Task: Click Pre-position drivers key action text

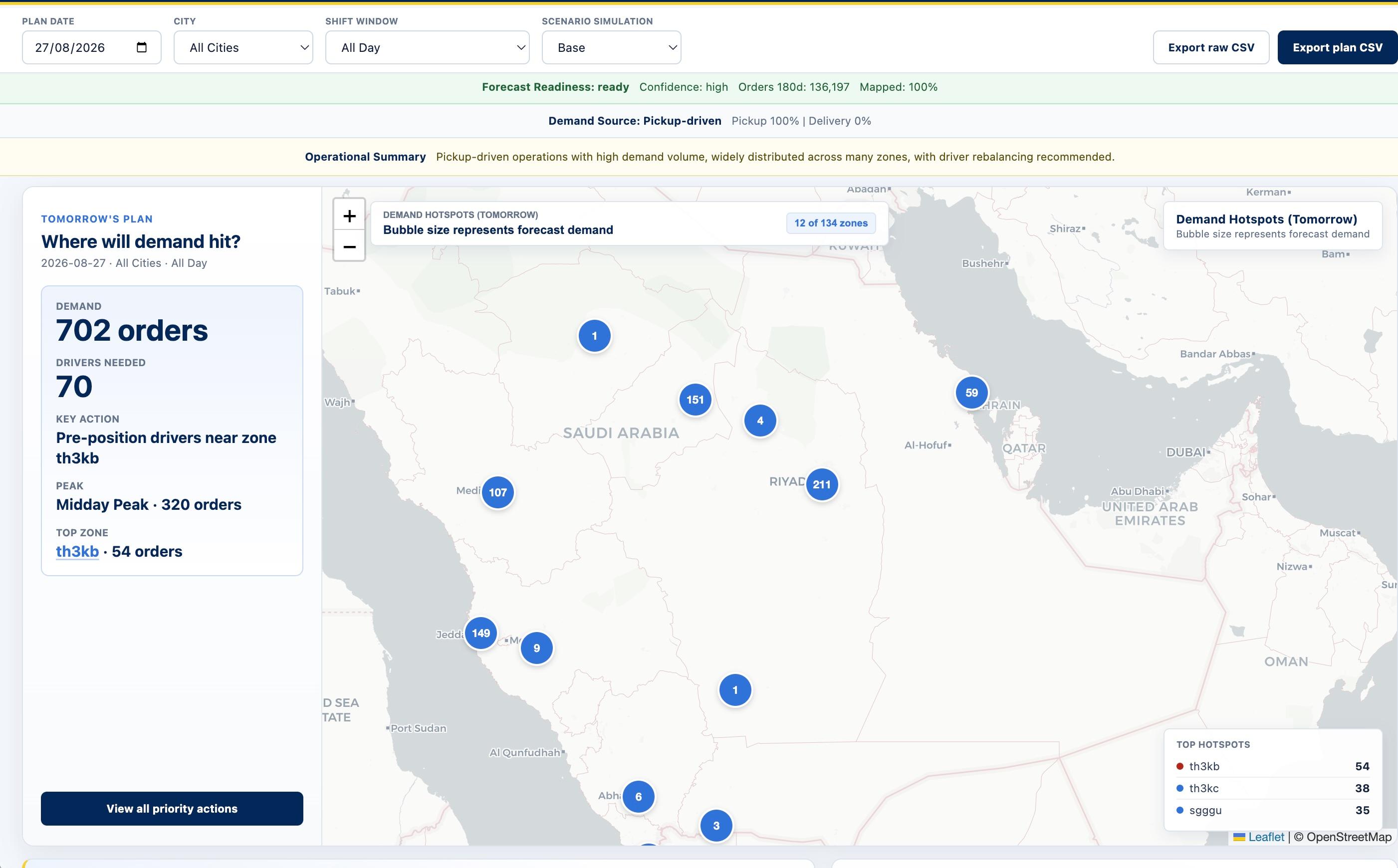Action: point(166,448)
